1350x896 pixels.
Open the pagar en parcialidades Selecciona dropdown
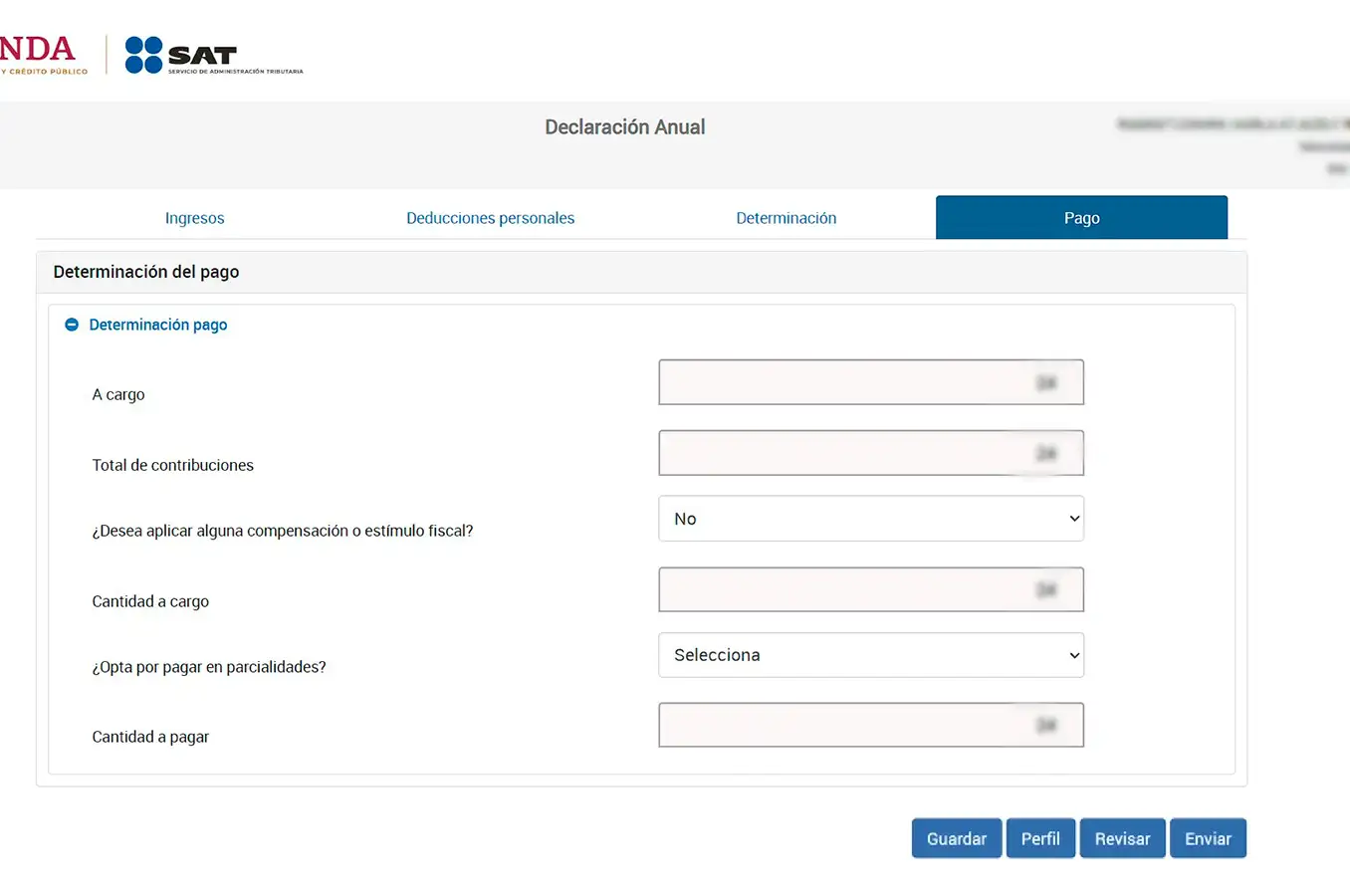click(871, 655)
